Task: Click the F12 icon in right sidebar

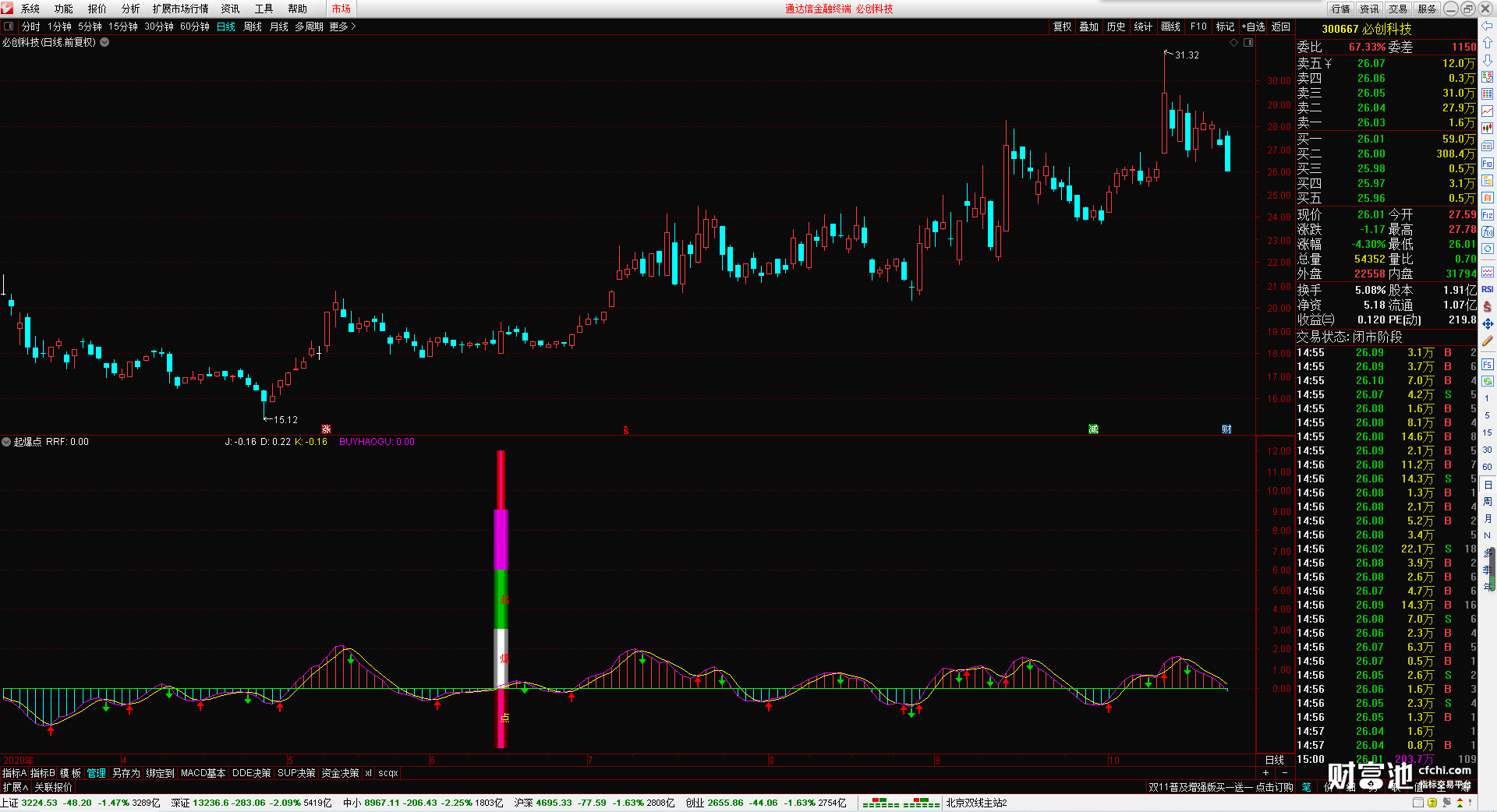Action: tap(1488, 215)
